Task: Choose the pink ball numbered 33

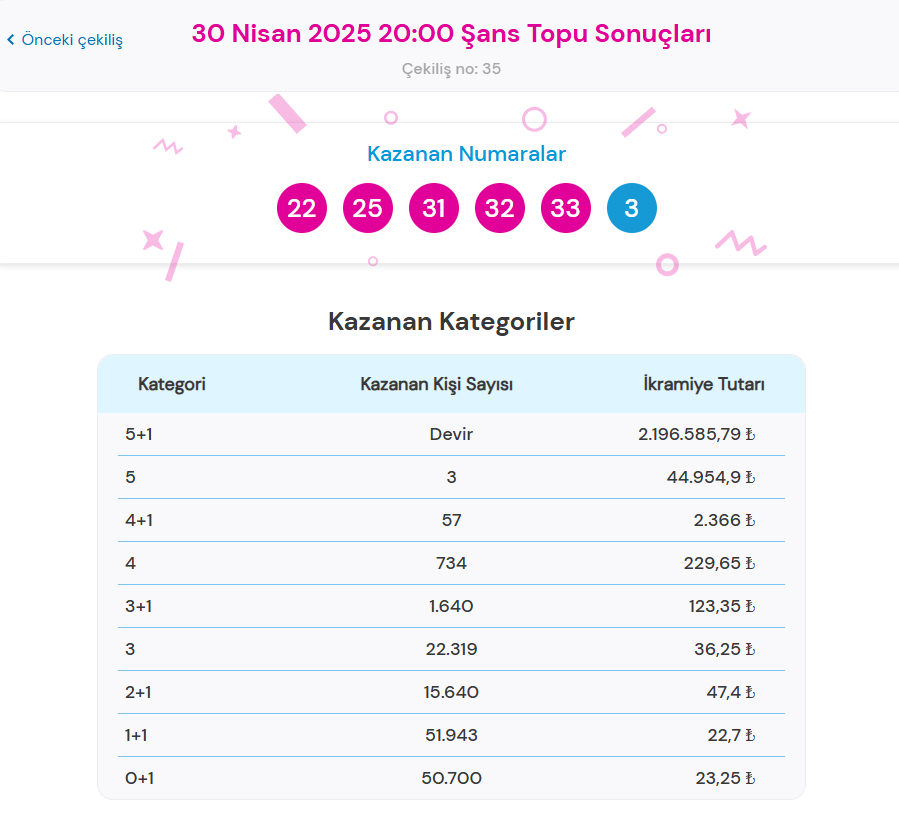Action: [565, 209]
